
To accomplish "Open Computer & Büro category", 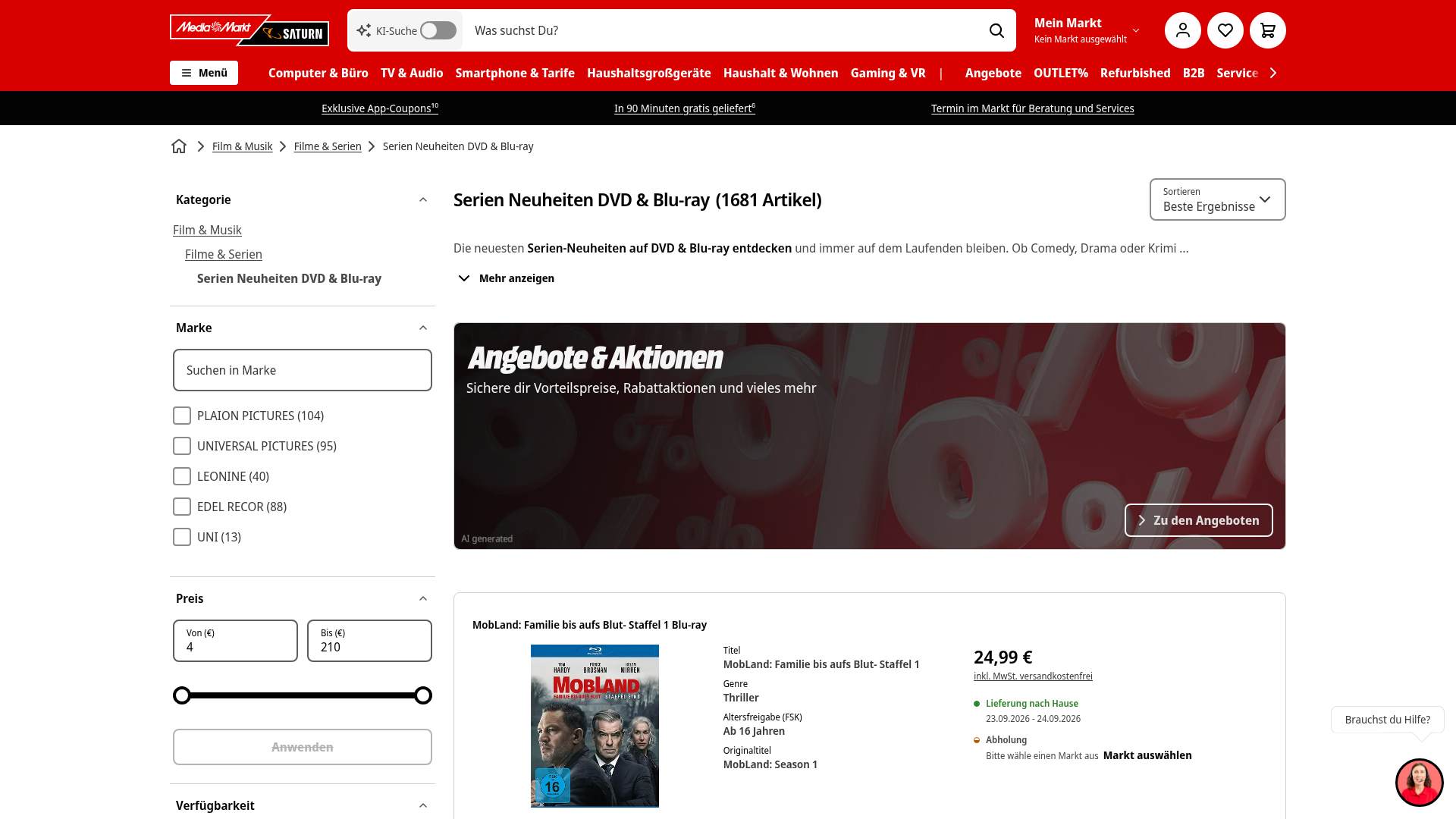I will 318,73.
